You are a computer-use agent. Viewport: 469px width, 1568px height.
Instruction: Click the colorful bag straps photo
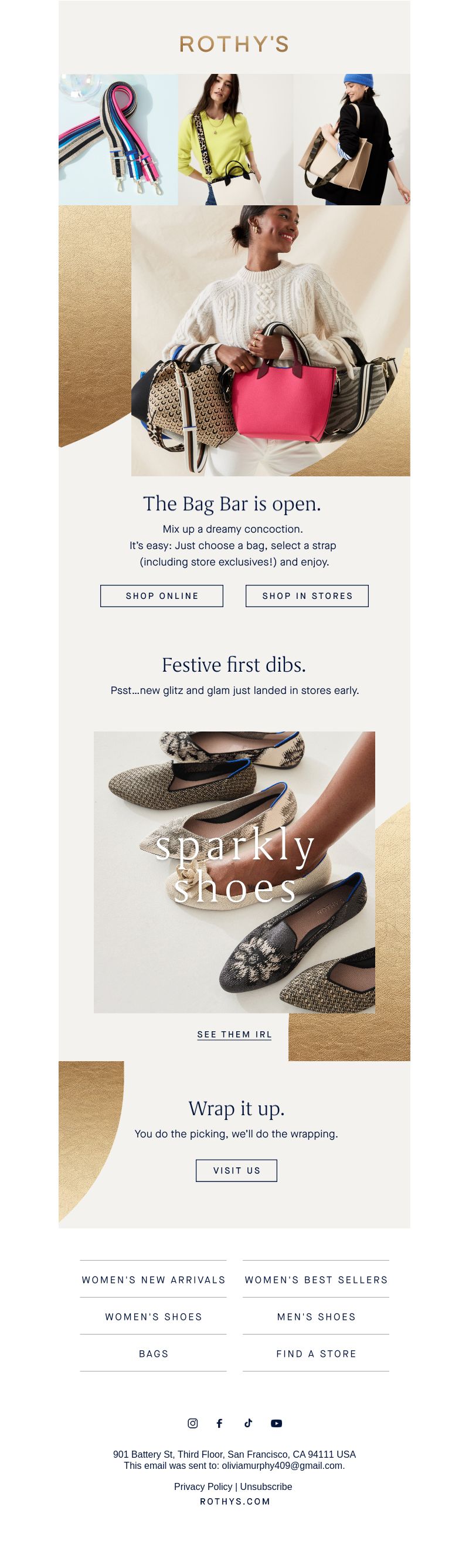click(118, 140)
